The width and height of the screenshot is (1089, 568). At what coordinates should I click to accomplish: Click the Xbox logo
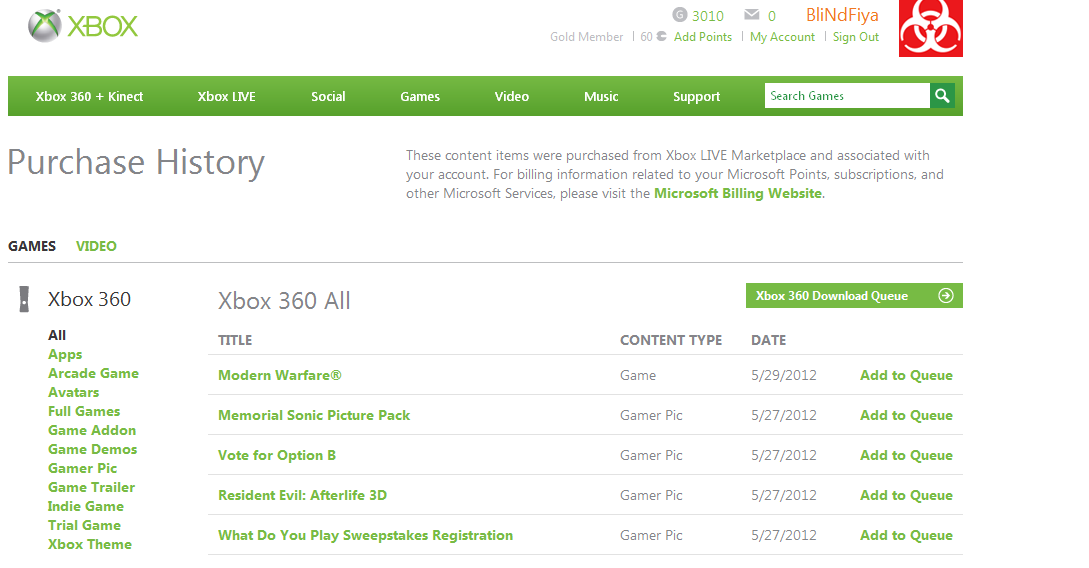tap(83, 26)
